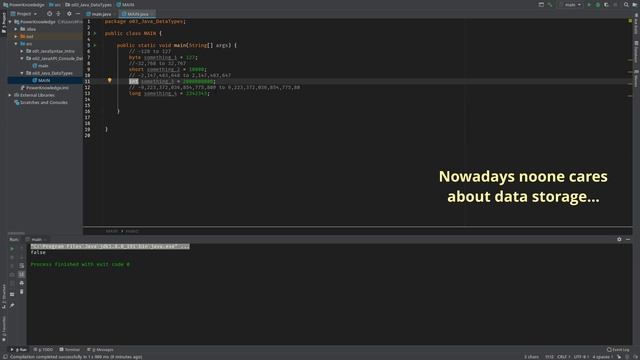
Task: Open the Event Log button at bottom right
Action: click(x=618, y=350)
